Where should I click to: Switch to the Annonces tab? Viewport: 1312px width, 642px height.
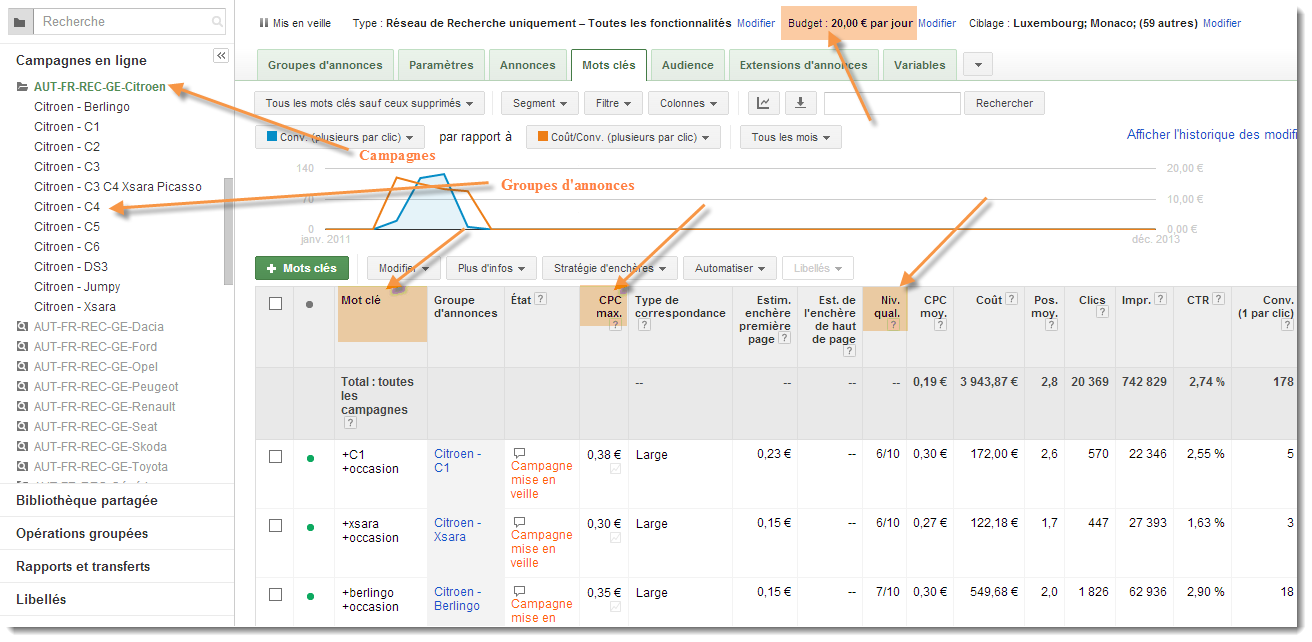pyautogui.click(x=528, y=65)
